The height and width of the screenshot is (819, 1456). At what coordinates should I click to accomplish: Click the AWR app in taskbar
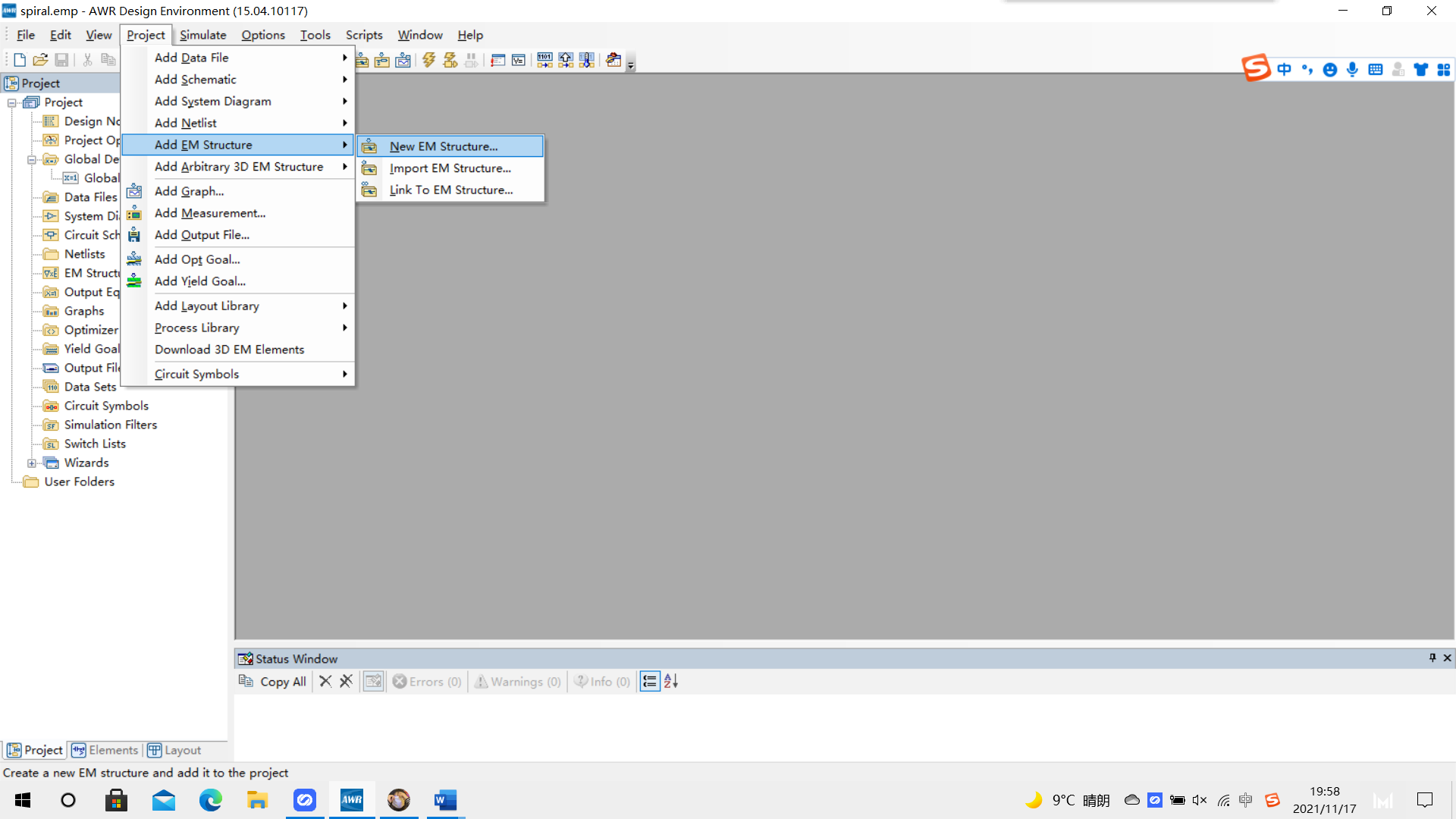pyautogui.click(x=351, y=800)
